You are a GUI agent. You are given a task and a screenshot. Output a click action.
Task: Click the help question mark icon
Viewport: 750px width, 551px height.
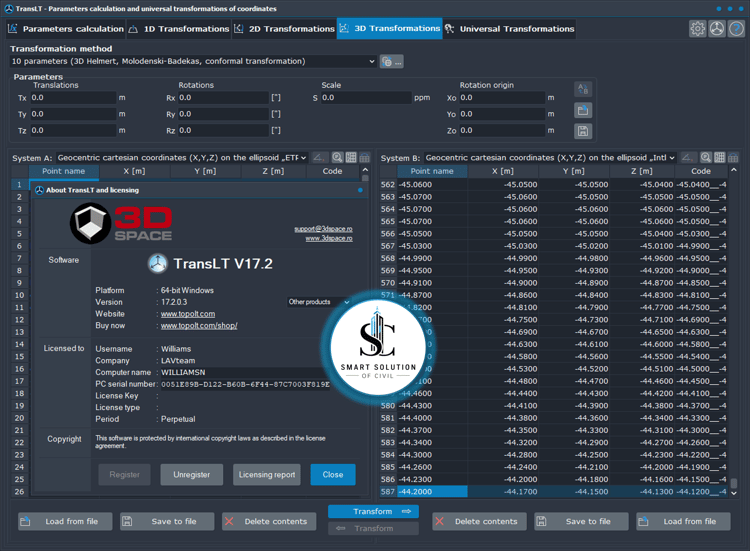point(736,29)
